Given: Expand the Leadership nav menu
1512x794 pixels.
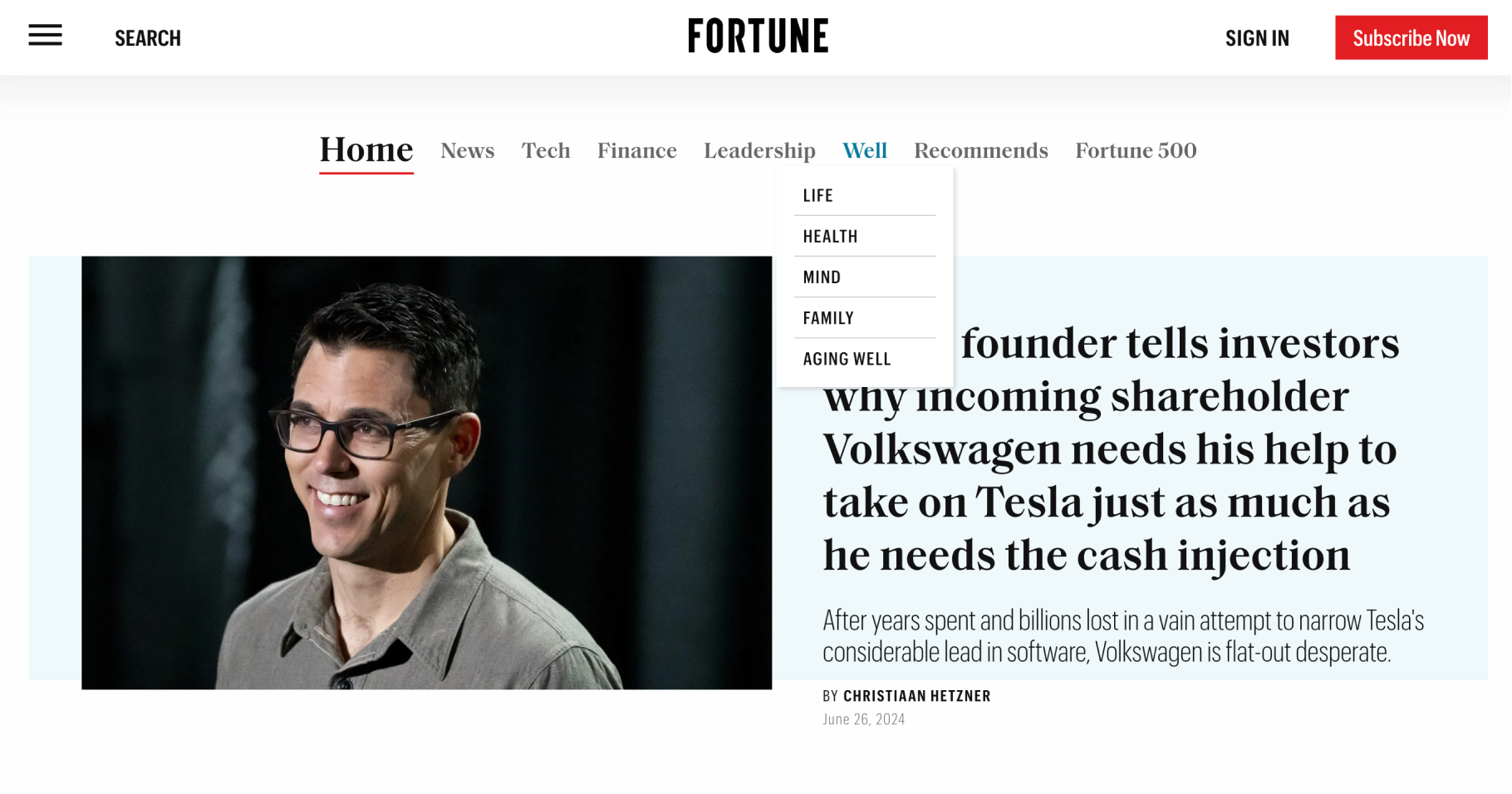Looking at the screenshot, I should point(759,150).
